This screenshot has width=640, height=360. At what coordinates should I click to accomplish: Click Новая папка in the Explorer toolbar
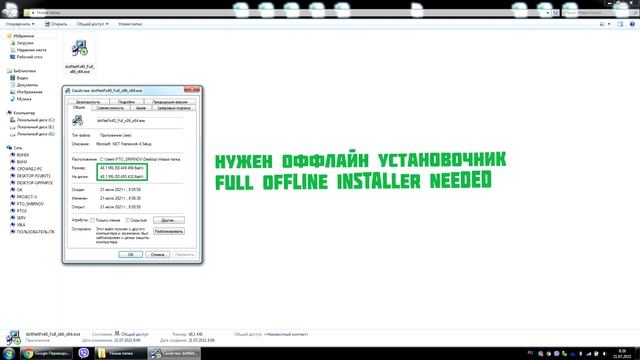coord(130,24)
